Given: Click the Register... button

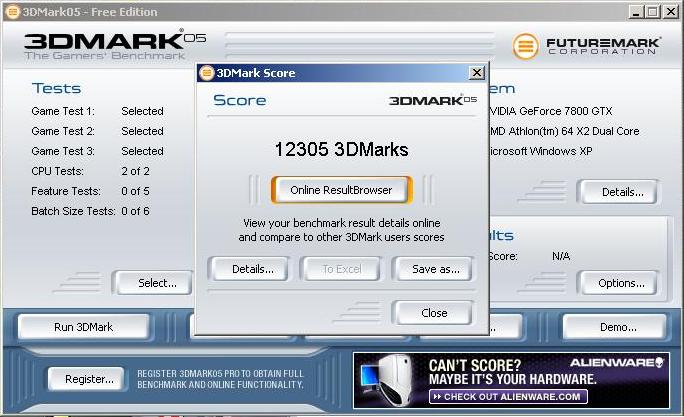Looking at the screenshot, I should point(86,379).
